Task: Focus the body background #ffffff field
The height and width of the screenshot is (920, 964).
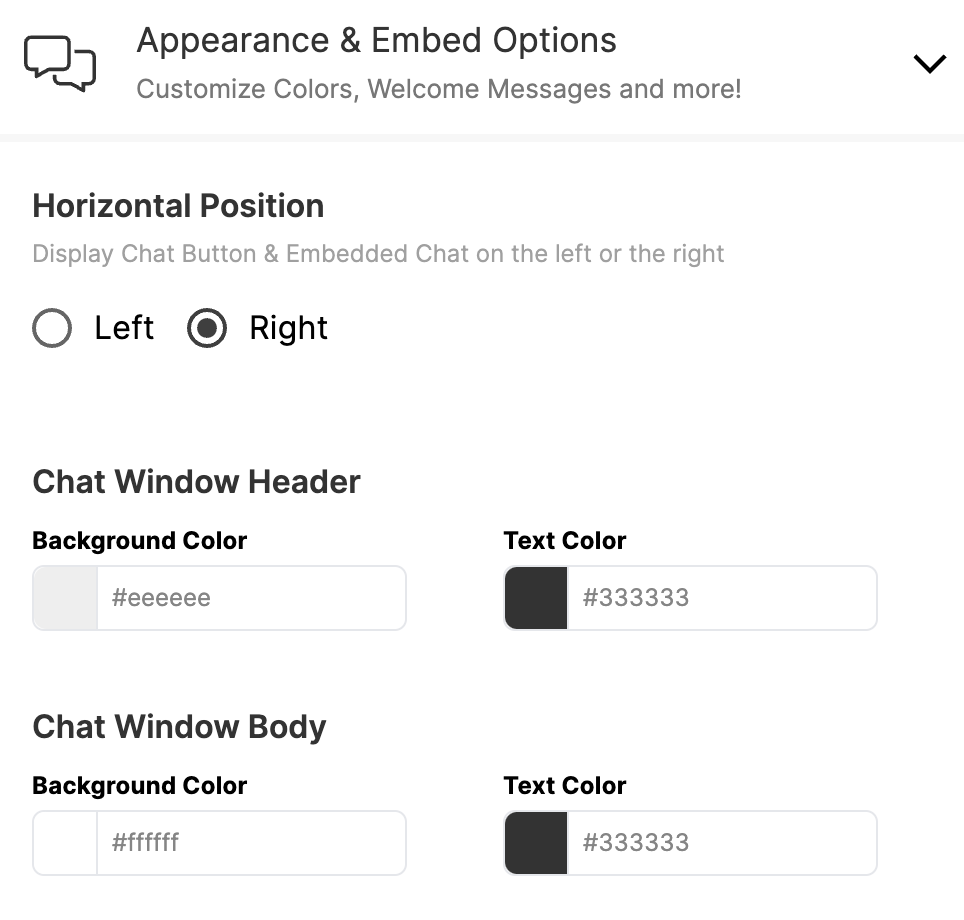Action: [x=251, y=843]
